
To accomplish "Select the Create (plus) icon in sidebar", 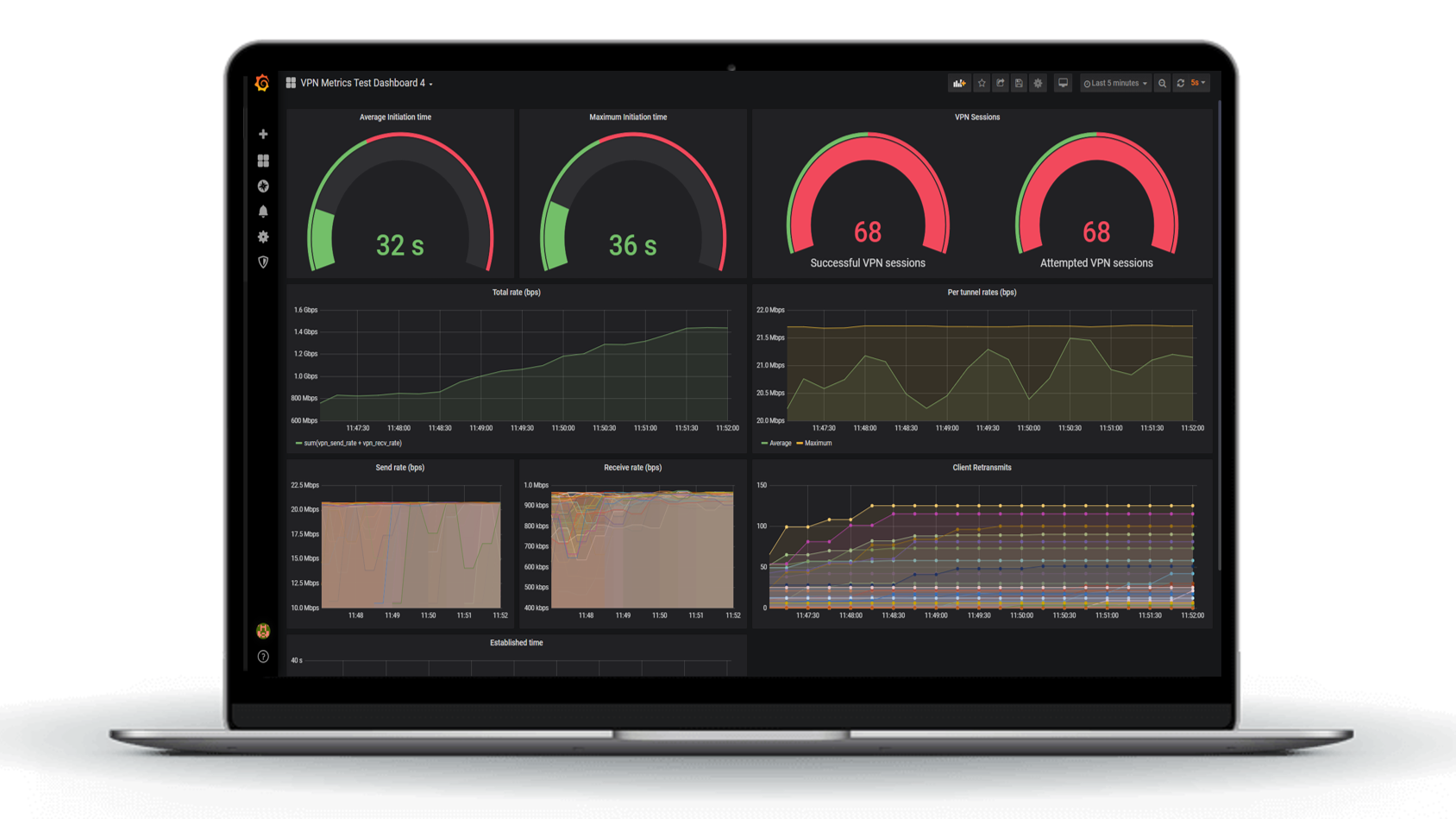I will (x=262, y=134).
